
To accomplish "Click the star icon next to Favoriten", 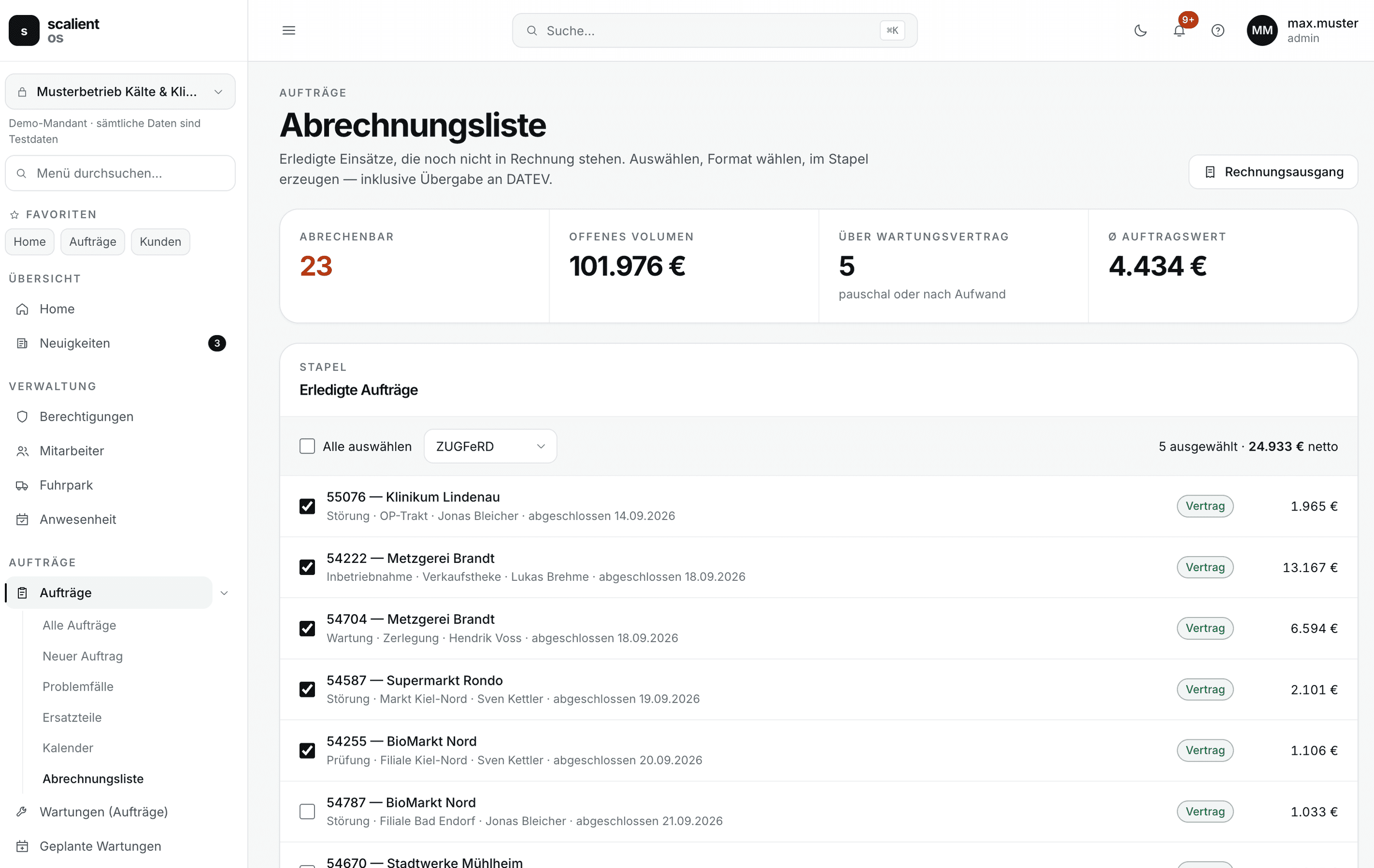I will [15, 214].
